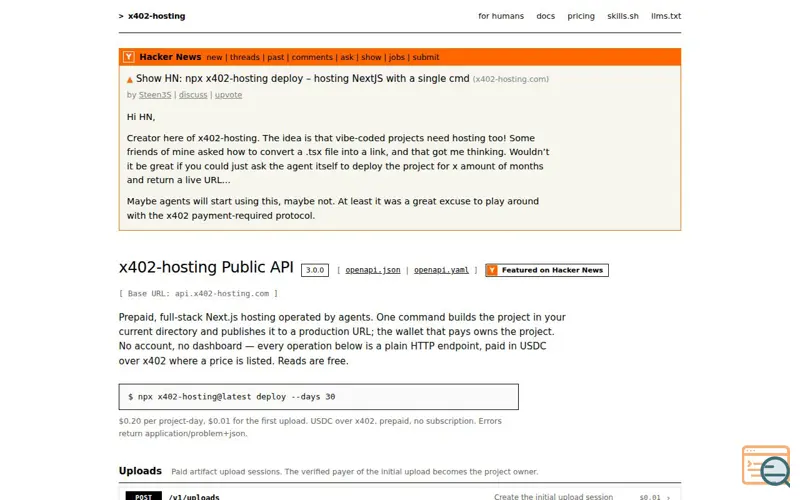Select 'new' in Hacker News bar
The width and height of the screenshot is (800, 500).
tap(214, 57)
